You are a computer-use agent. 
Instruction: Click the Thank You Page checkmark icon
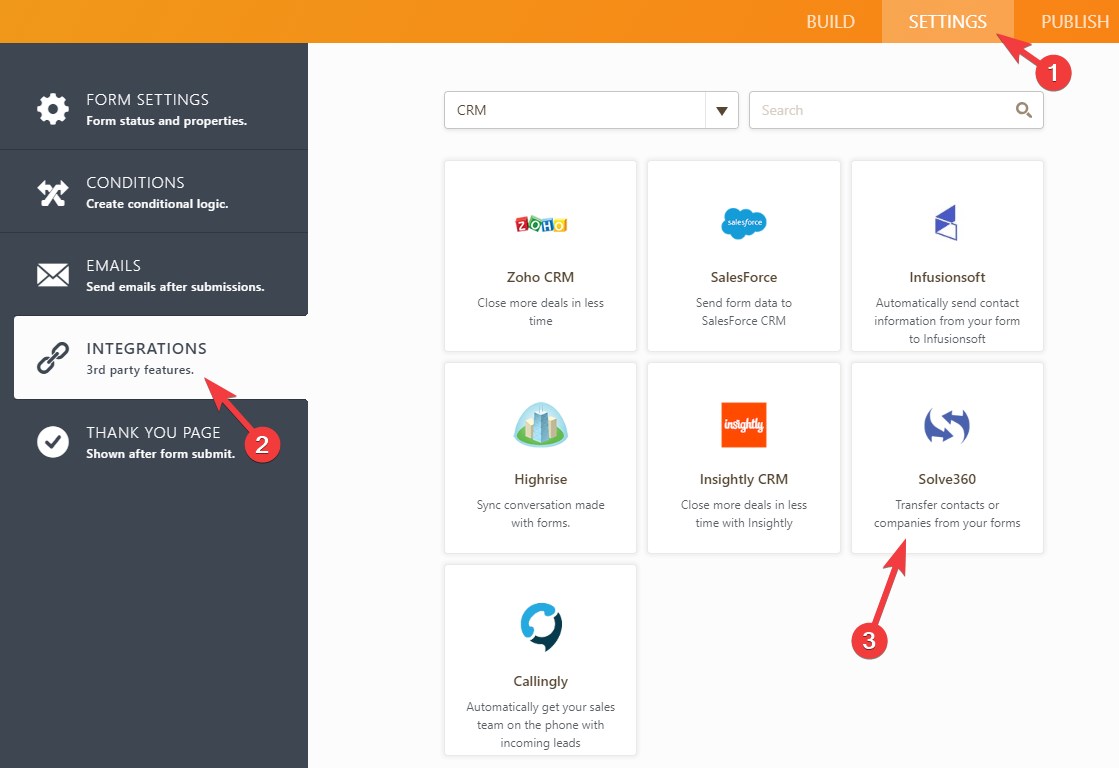coord(53,442)
